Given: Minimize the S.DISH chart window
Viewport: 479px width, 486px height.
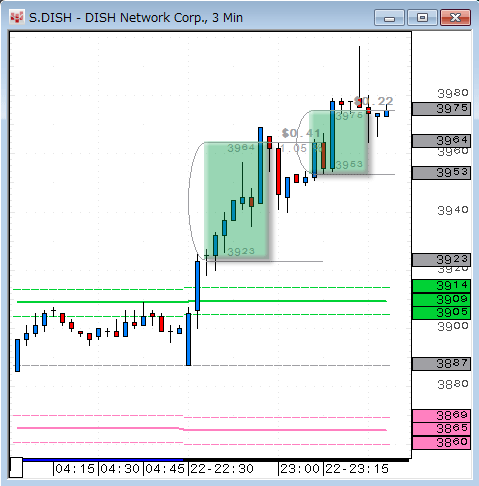Looking at the screenshot, I should coord(389,17).
